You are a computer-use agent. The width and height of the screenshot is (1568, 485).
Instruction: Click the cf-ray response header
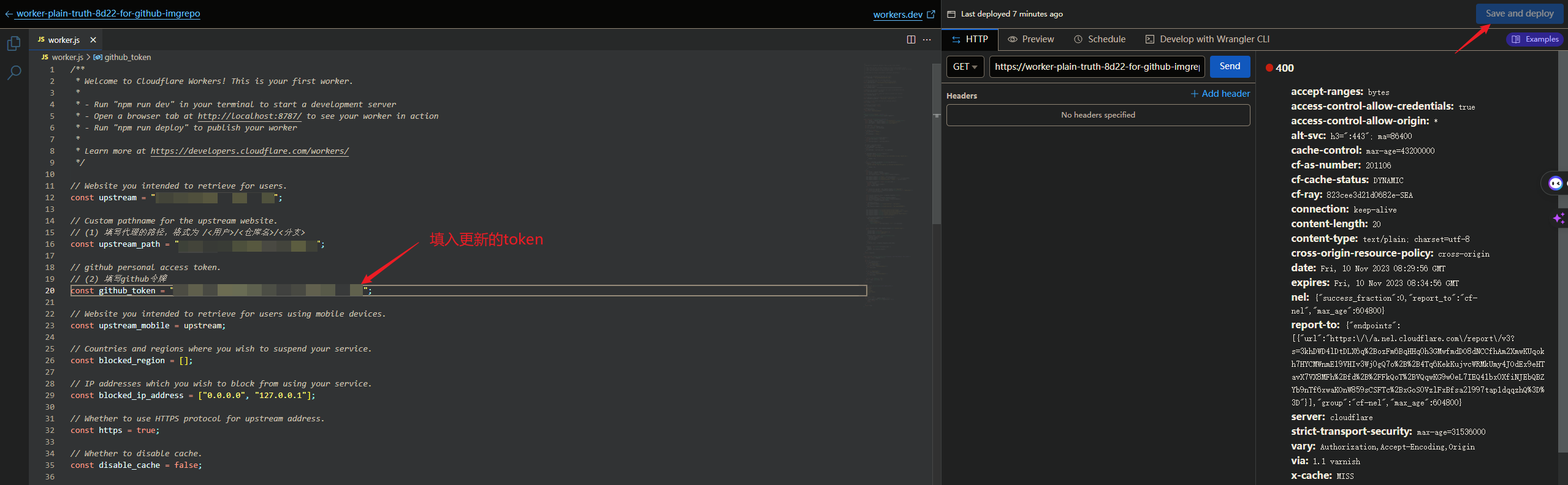coord(1352,195)
